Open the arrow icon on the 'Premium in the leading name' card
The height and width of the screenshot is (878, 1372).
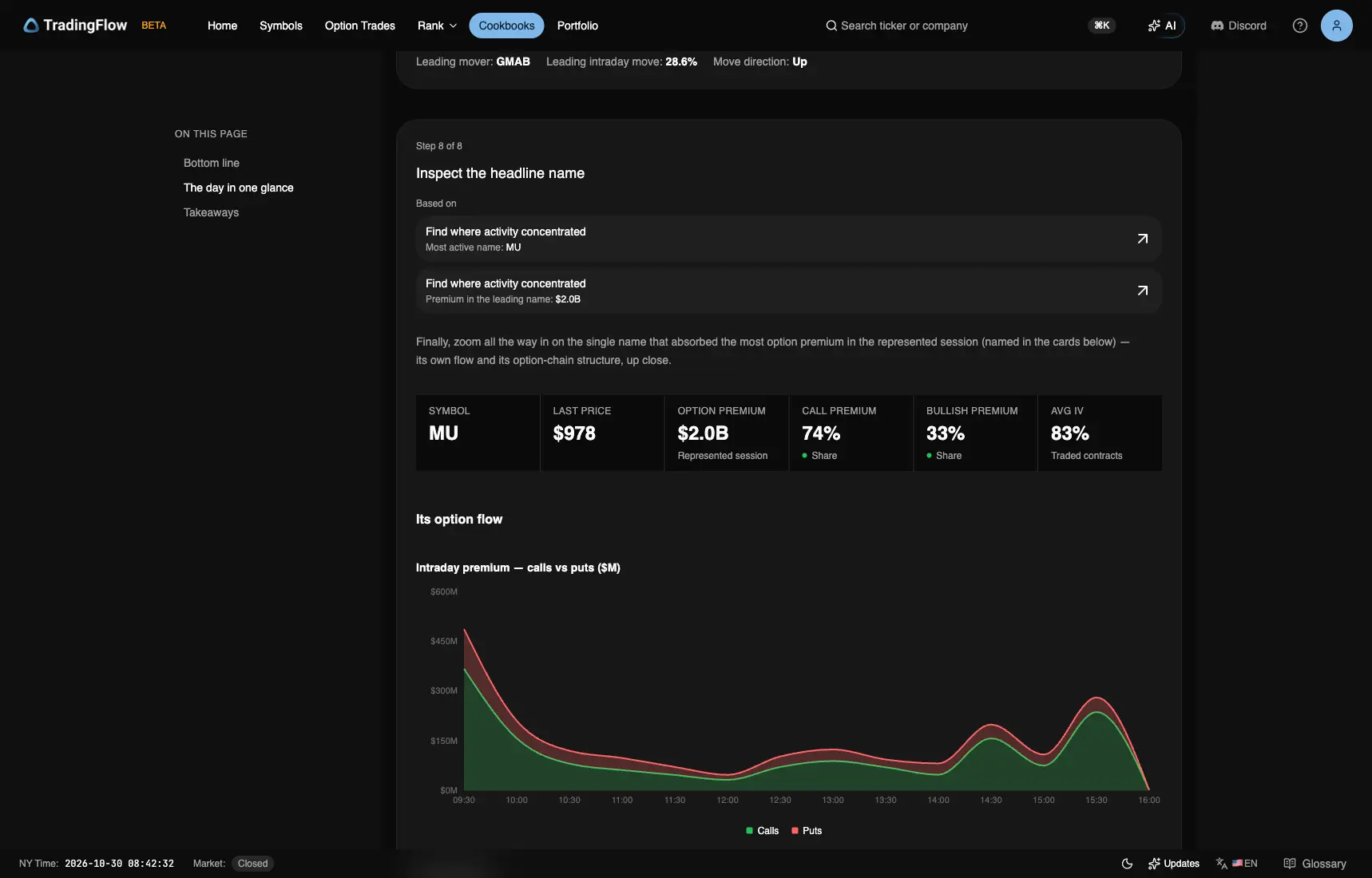click(1143, 291)
